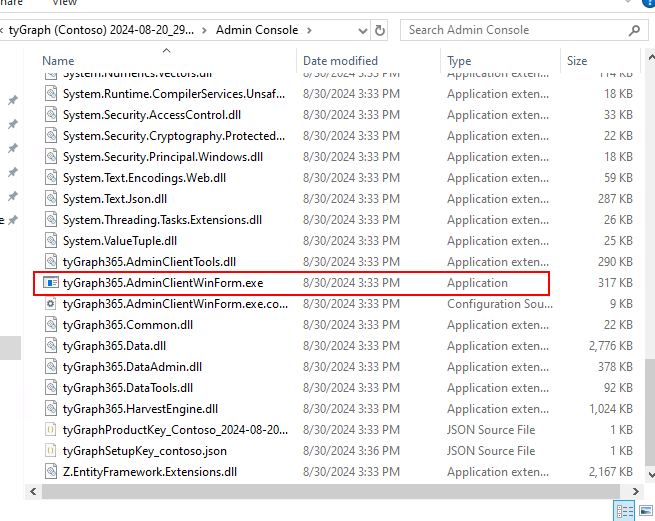The image size is (655, 521).
Task: Click the tyGraphSetupKey_contoso.json file icon
Action: pos(51,451)
